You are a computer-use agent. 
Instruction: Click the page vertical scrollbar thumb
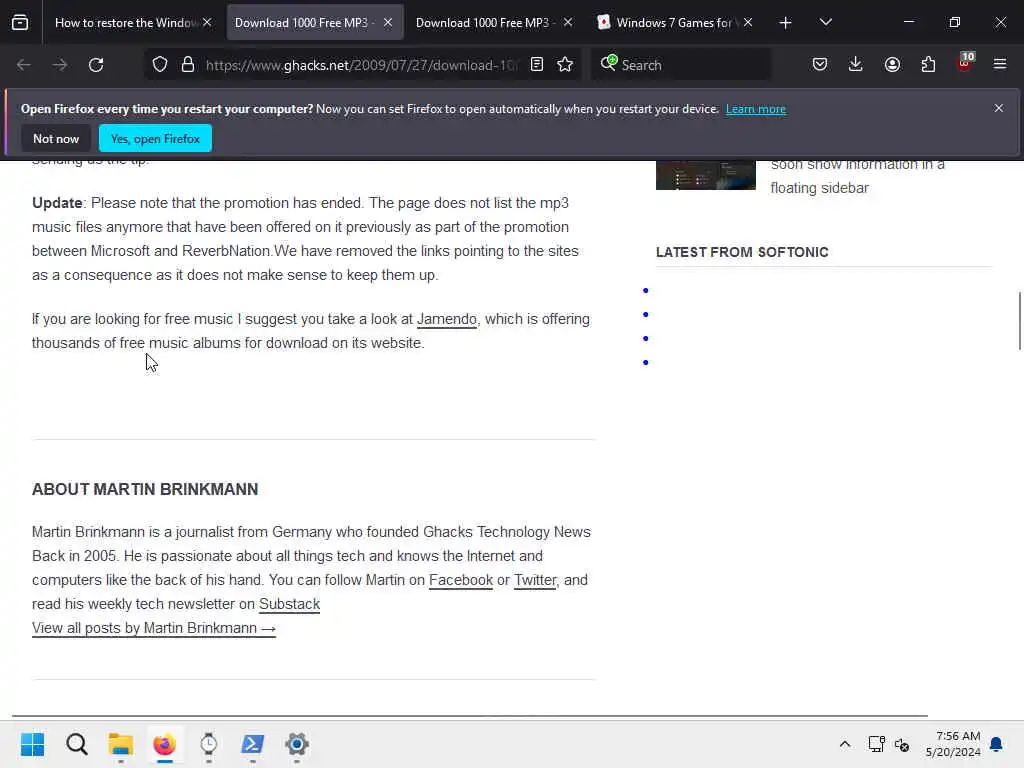tap(1019, 321)
